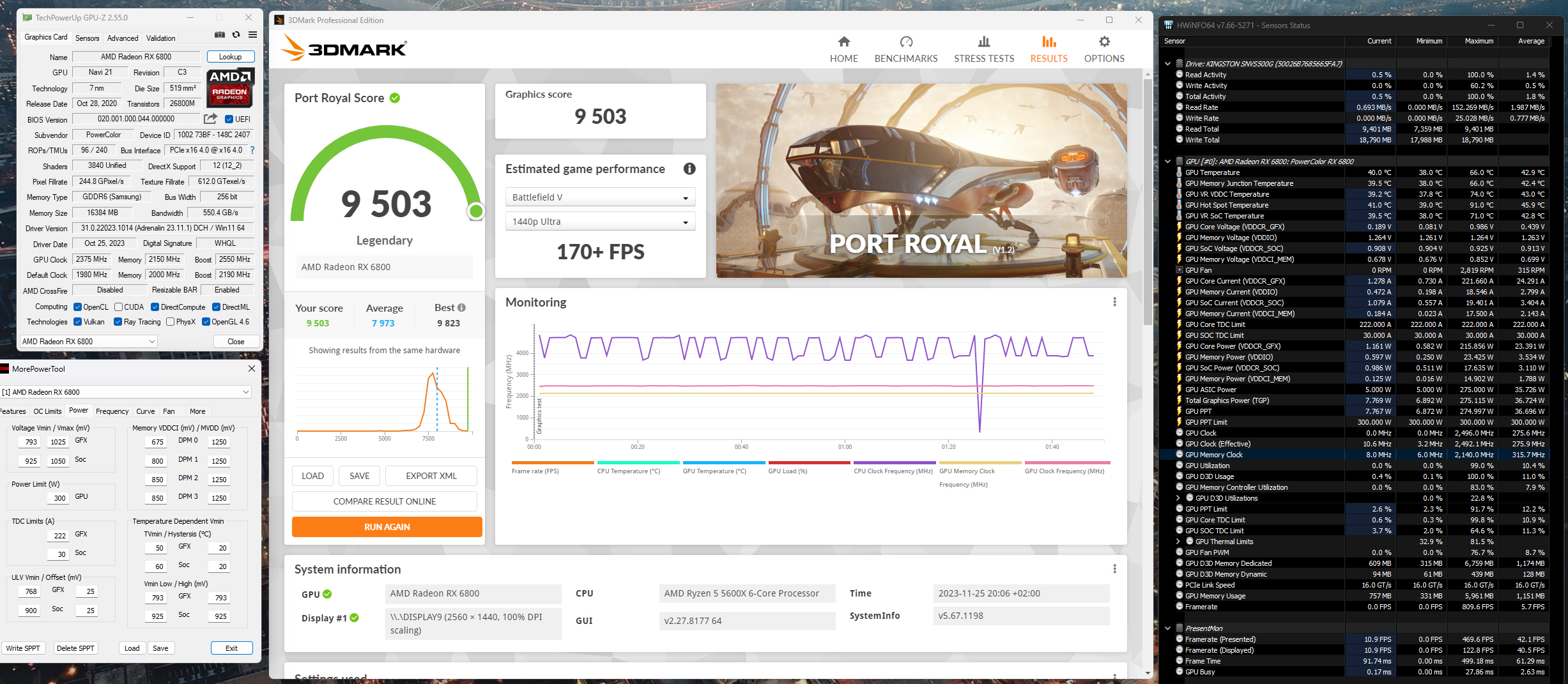1568x684 pixels.
Task: Go to 3DMark Home
Action: tap(844, 50)
